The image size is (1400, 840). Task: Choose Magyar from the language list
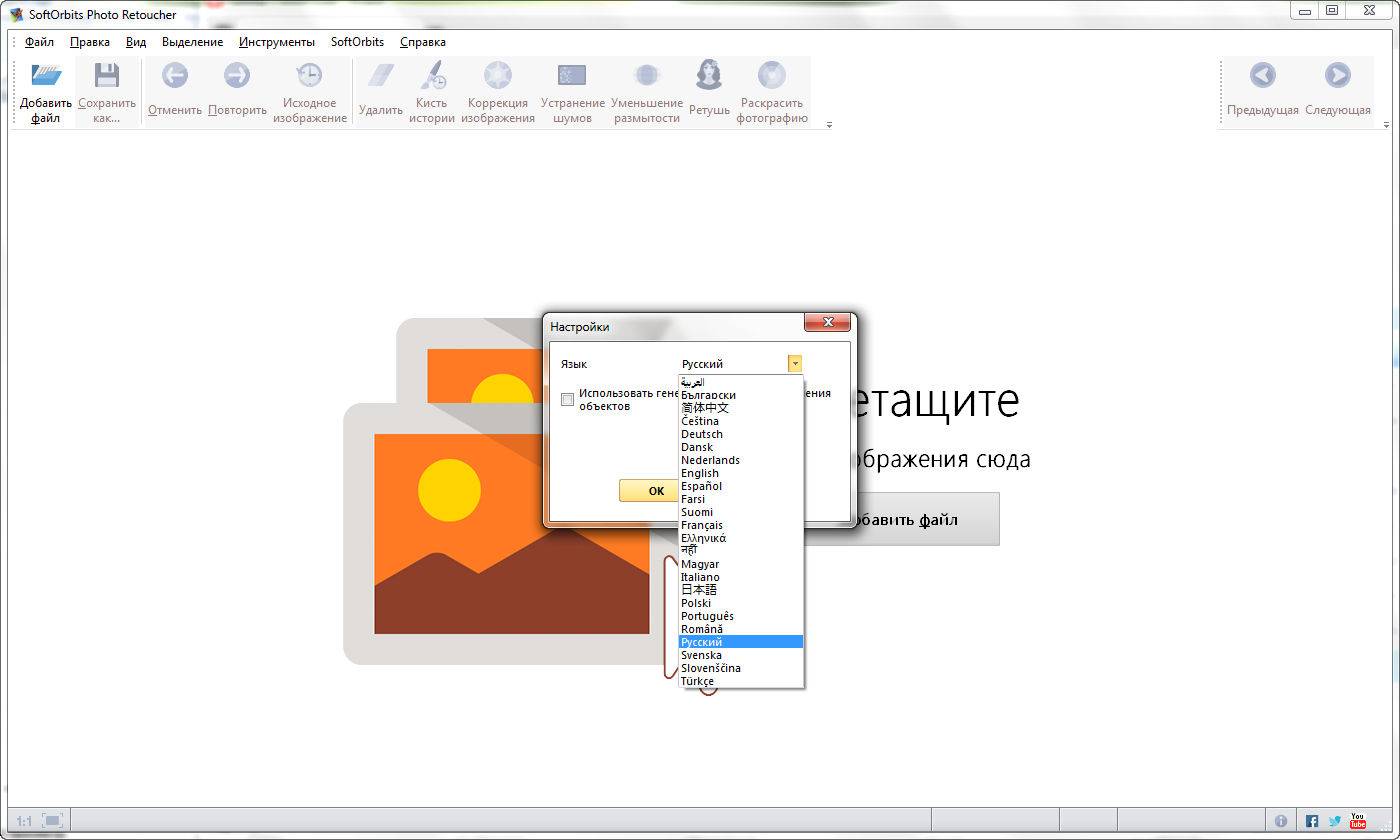[x=741, y=564]
